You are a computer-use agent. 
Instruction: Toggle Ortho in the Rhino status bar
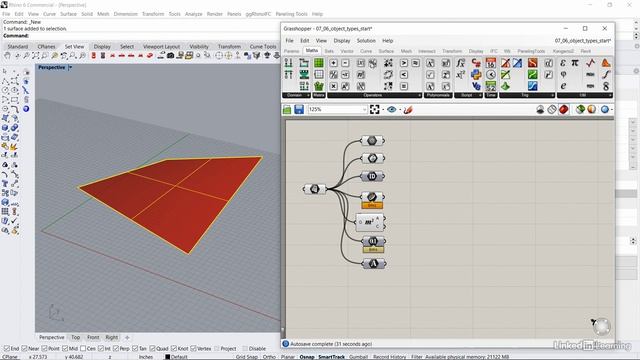(269, 357)
